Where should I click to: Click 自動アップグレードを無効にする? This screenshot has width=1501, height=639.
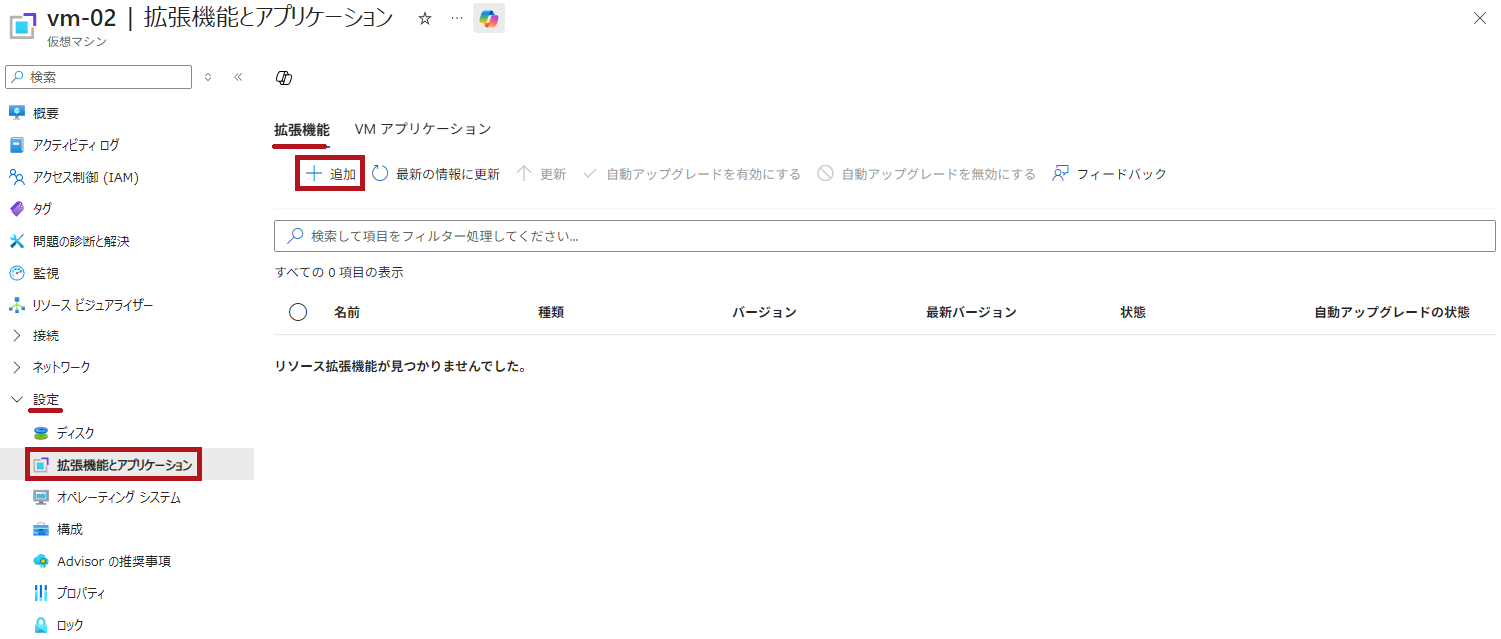pyautogui.click(x=926, y=174)
